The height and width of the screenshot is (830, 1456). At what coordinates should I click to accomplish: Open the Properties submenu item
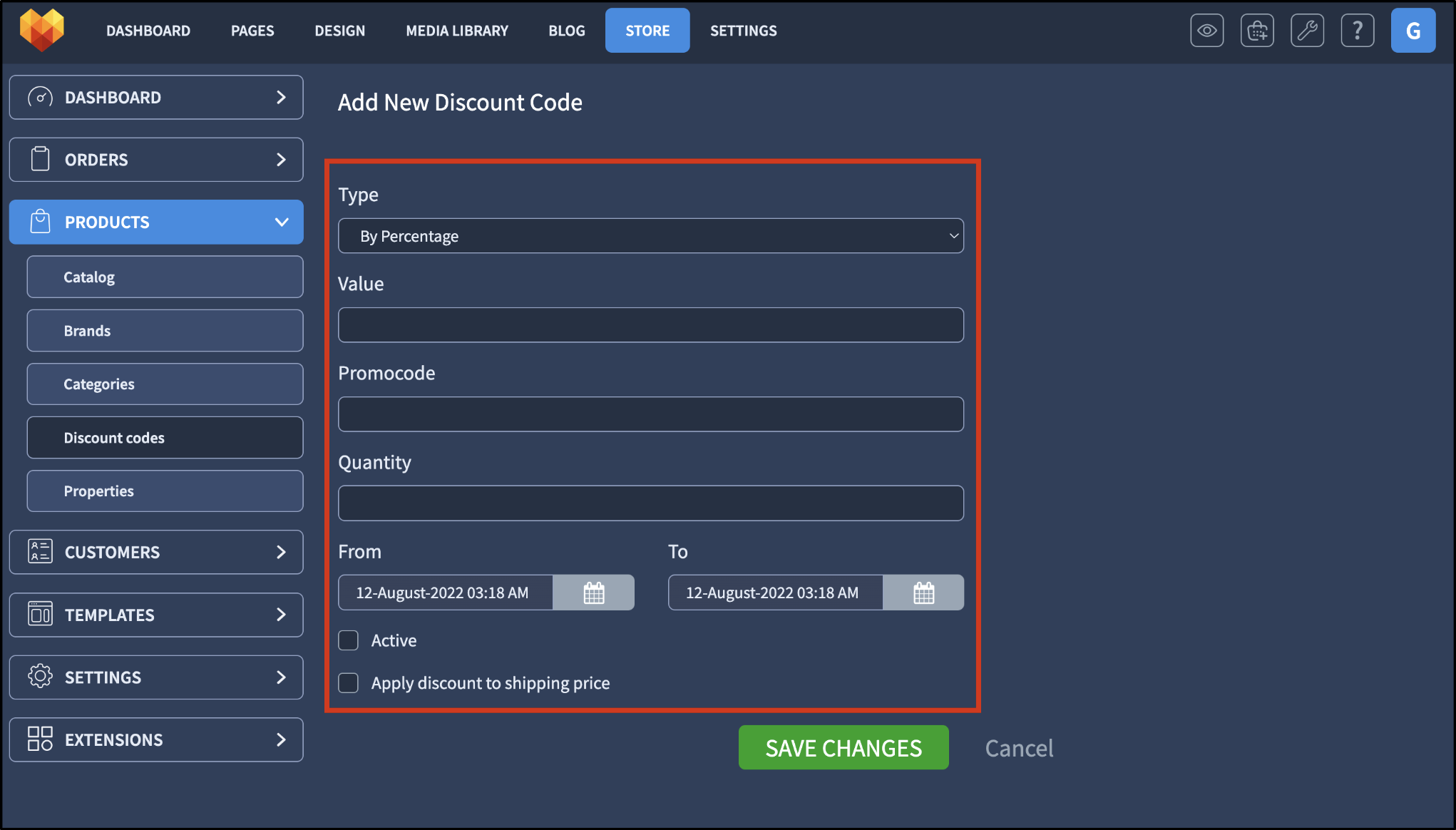[x=165, y=491]
